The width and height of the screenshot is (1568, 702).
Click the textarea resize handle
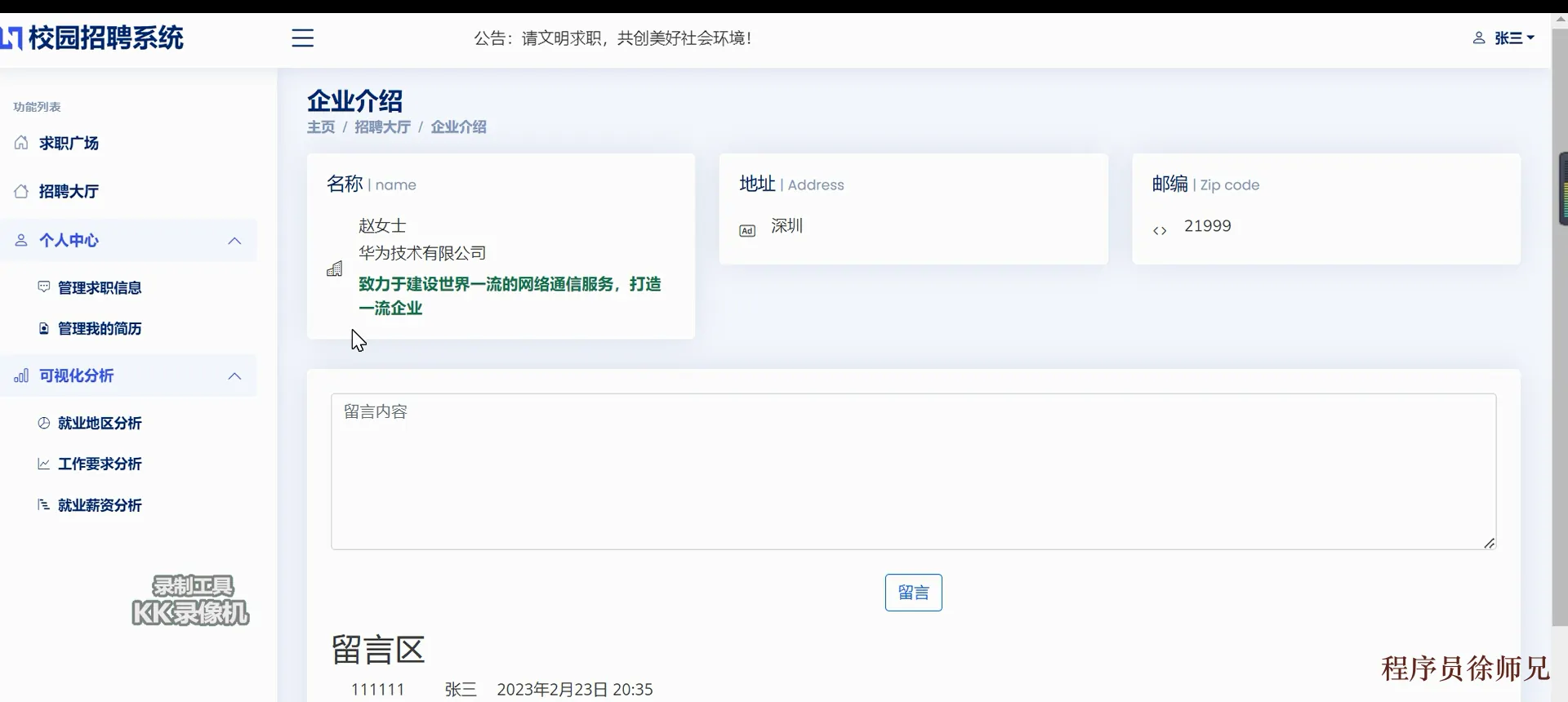1489,543
